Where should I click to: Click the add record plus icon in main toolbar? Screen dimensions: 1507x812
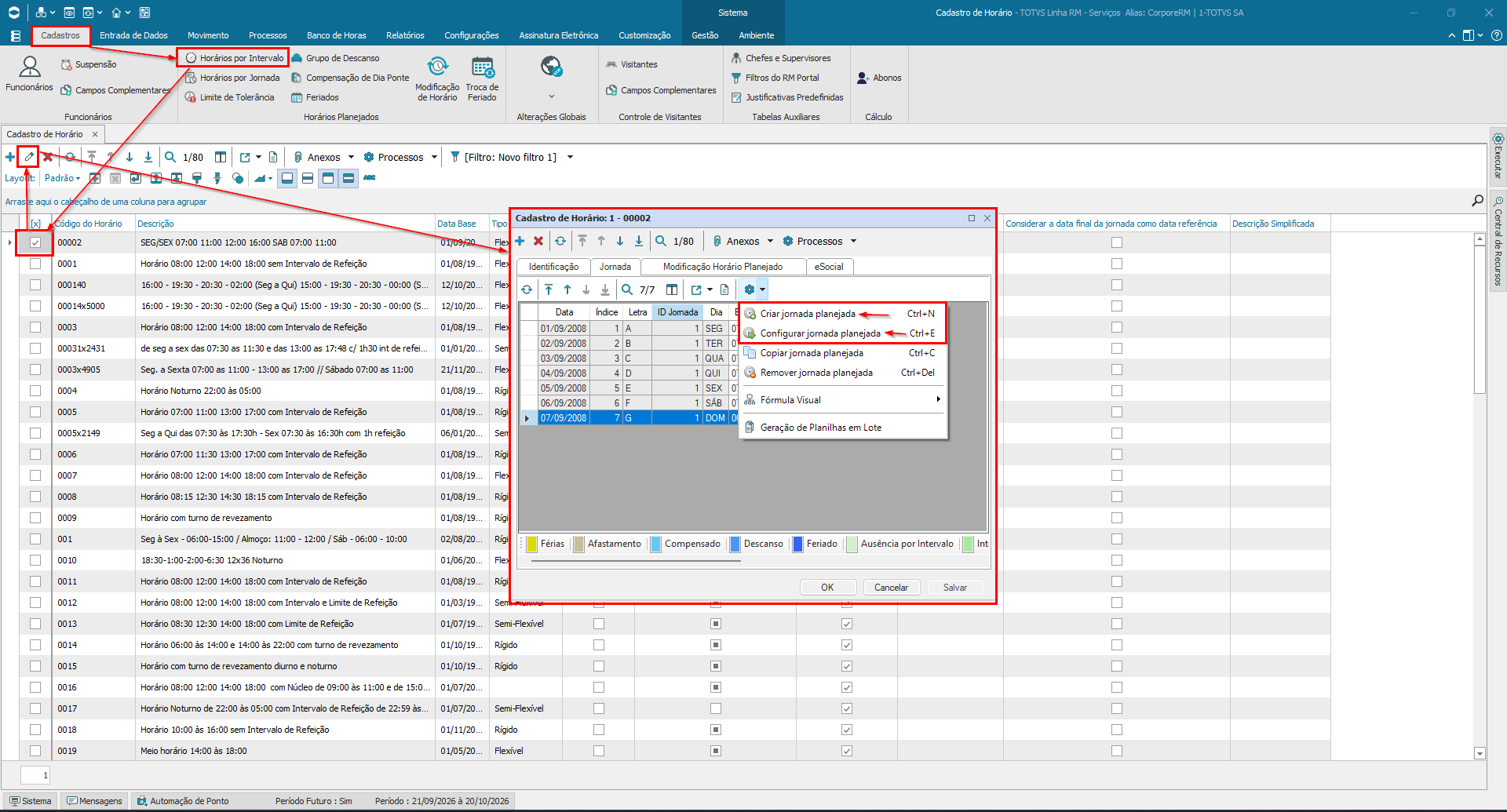[10, 157]
